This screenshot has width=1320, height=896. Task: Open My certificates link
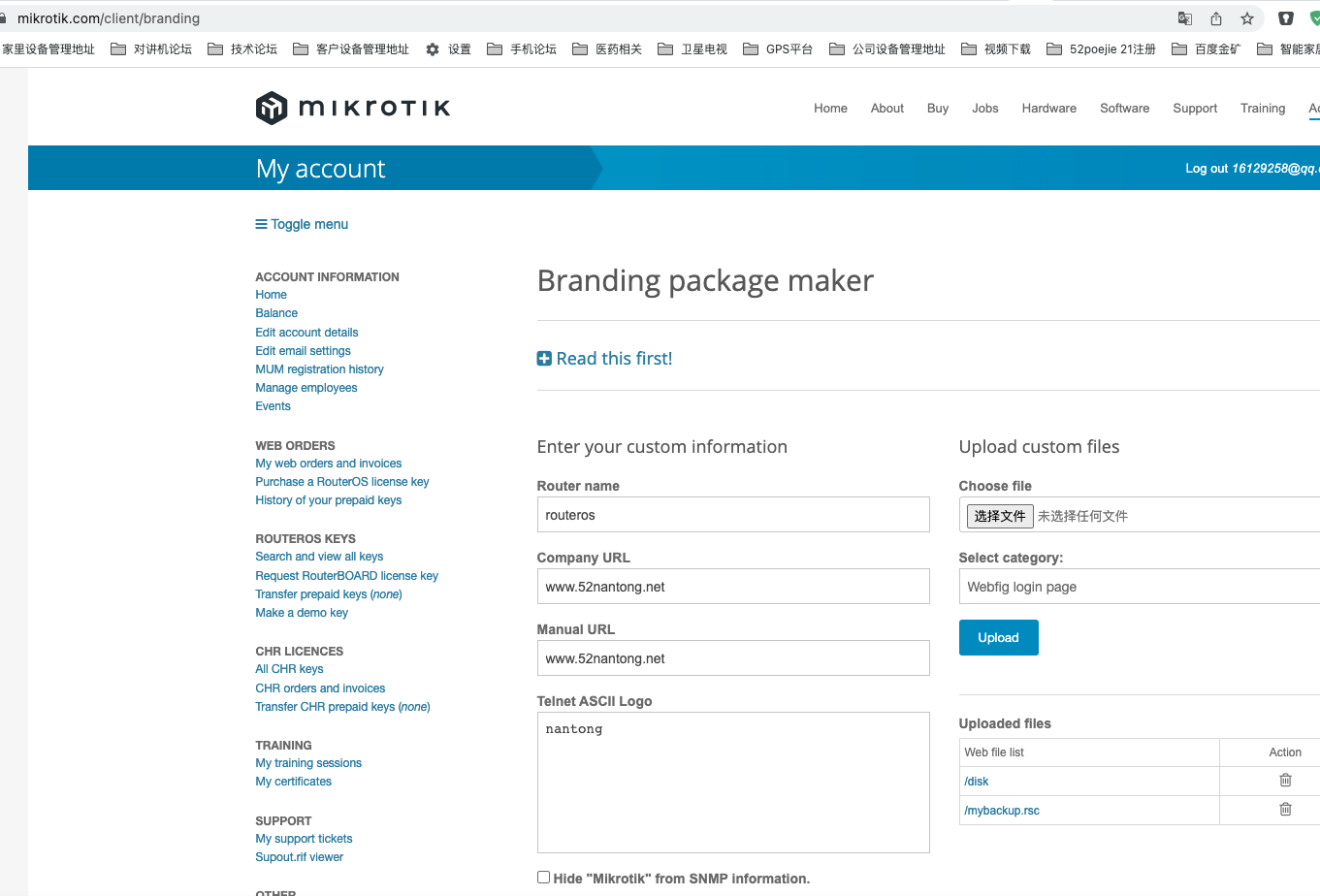click(x=293, y=782)
